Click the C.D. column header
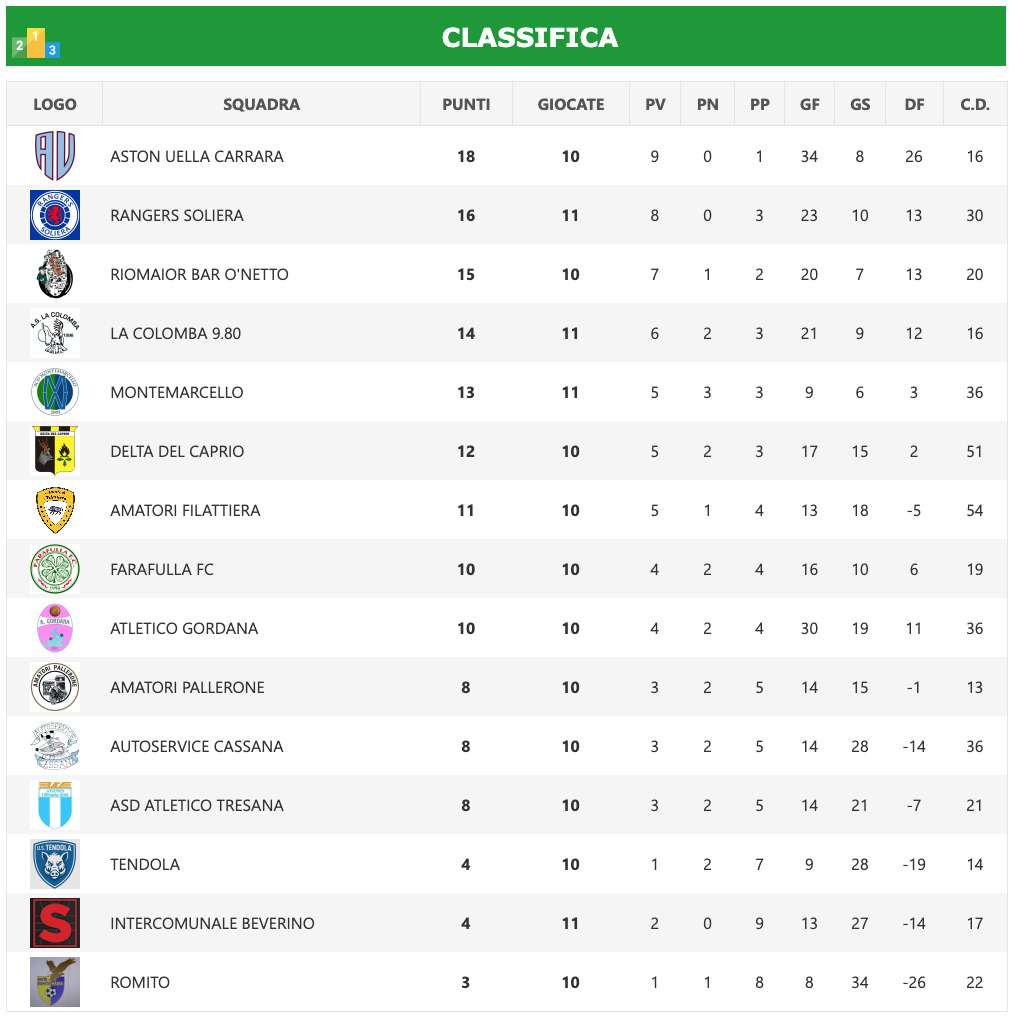 pyautogui.click(x=975, y=104)
